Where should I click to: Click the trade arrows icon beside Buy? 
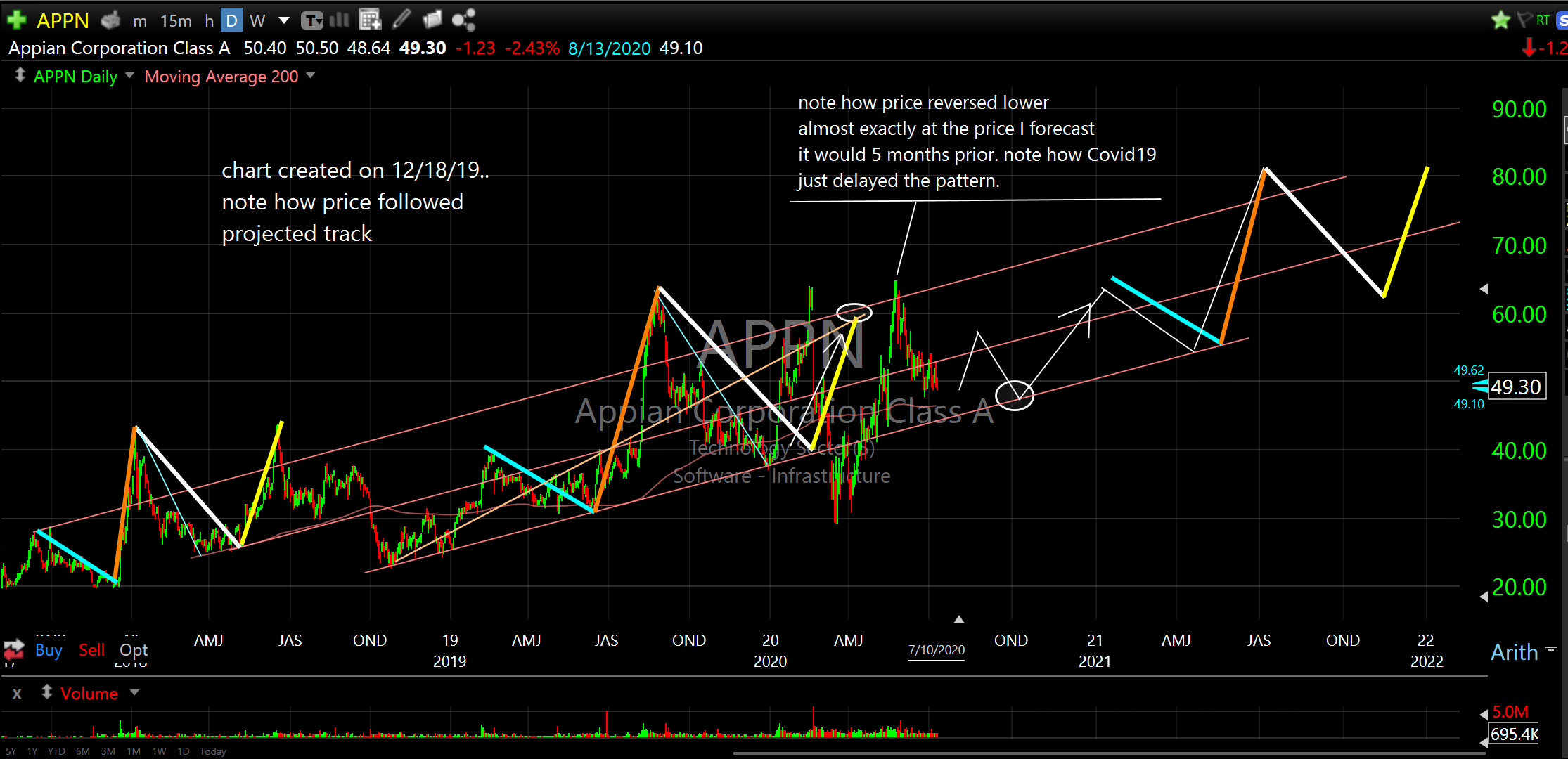pos(14,649)
